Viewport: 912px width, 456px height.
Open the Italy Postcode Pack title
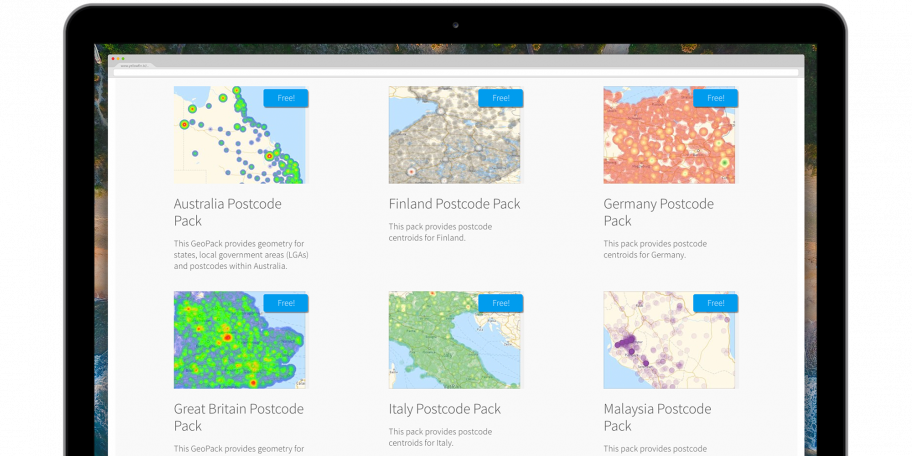(x=444, y=409)
